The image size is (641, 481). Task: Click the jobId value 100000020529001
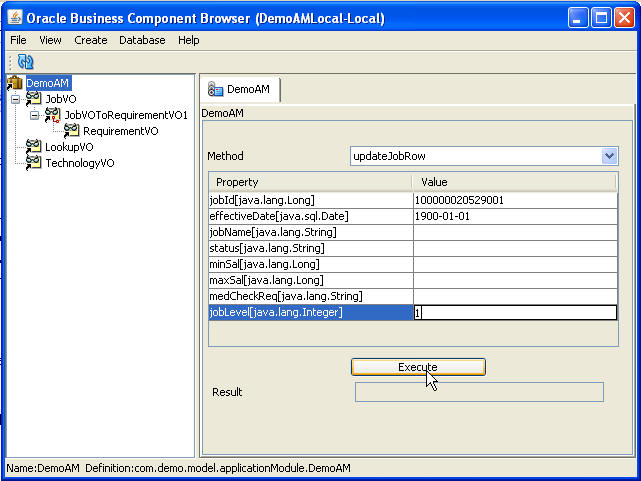click(459, 200)
